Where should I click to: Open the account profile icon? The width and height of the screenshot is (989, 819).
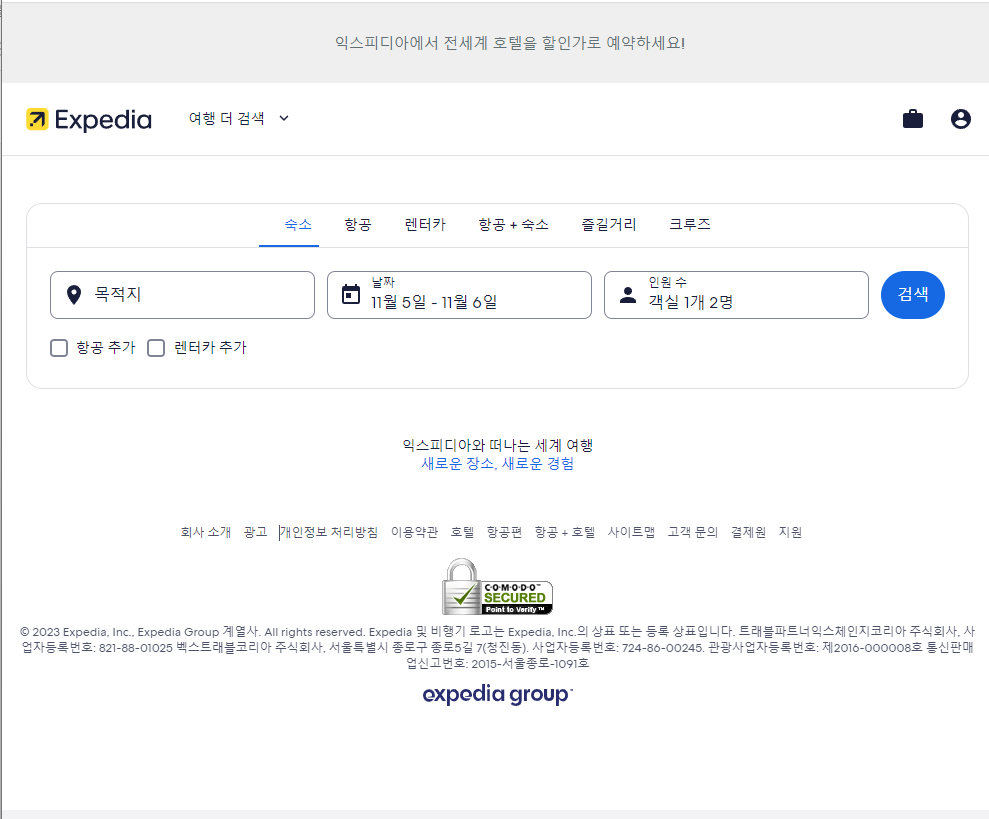[x=960, y=118]
